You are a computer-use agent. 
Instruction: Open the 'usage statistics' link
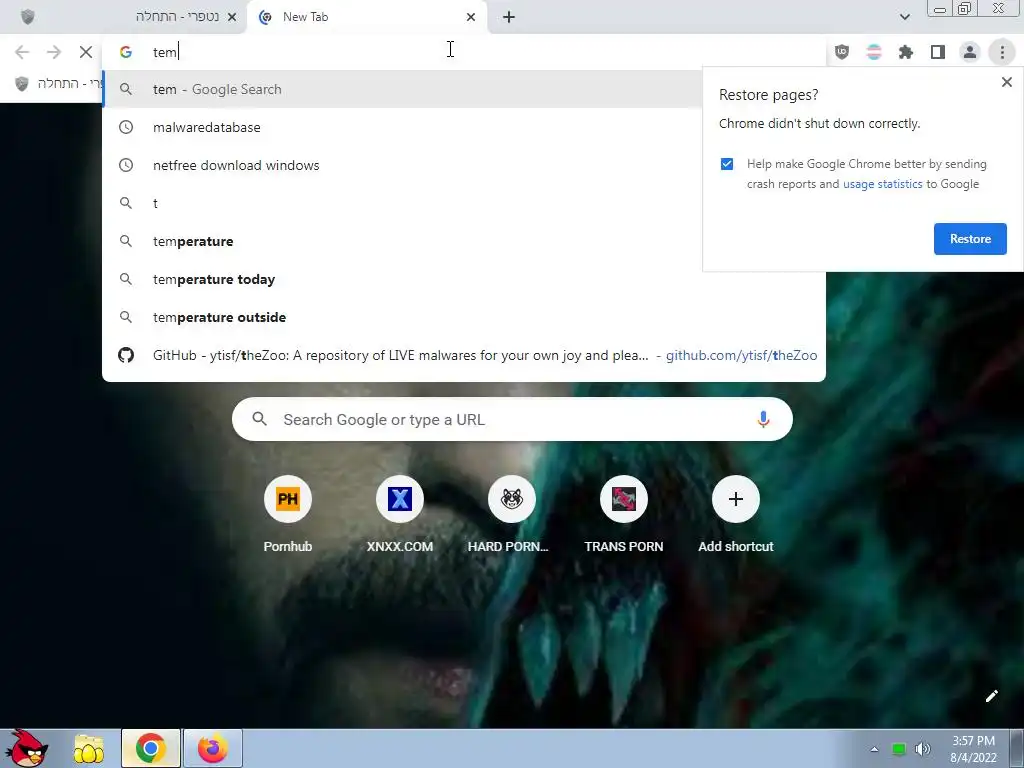[x=882, y=184]
